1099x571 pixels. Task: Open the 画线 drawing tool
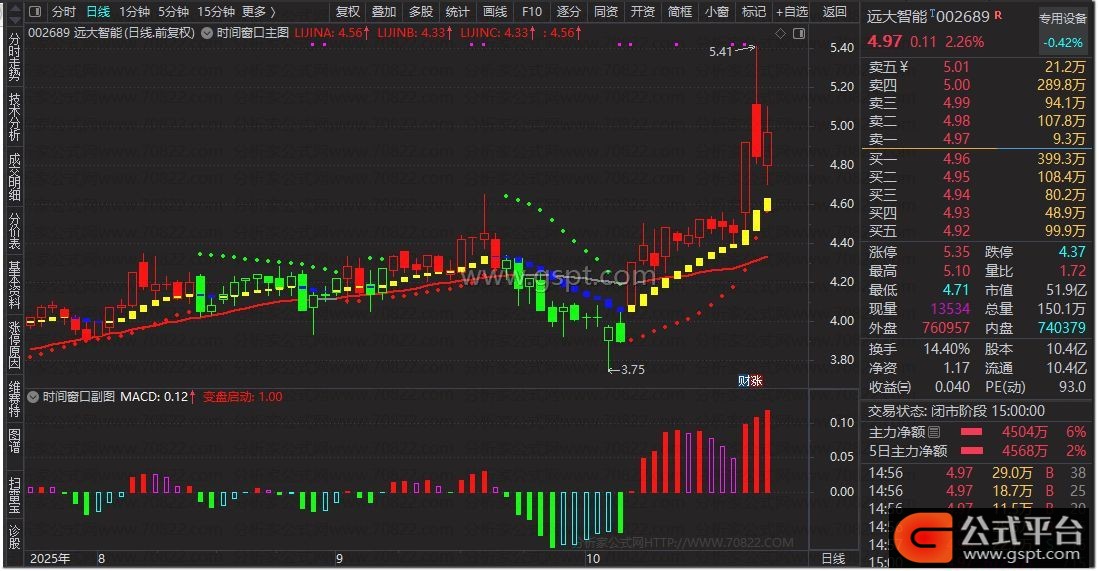click(495, 12)
